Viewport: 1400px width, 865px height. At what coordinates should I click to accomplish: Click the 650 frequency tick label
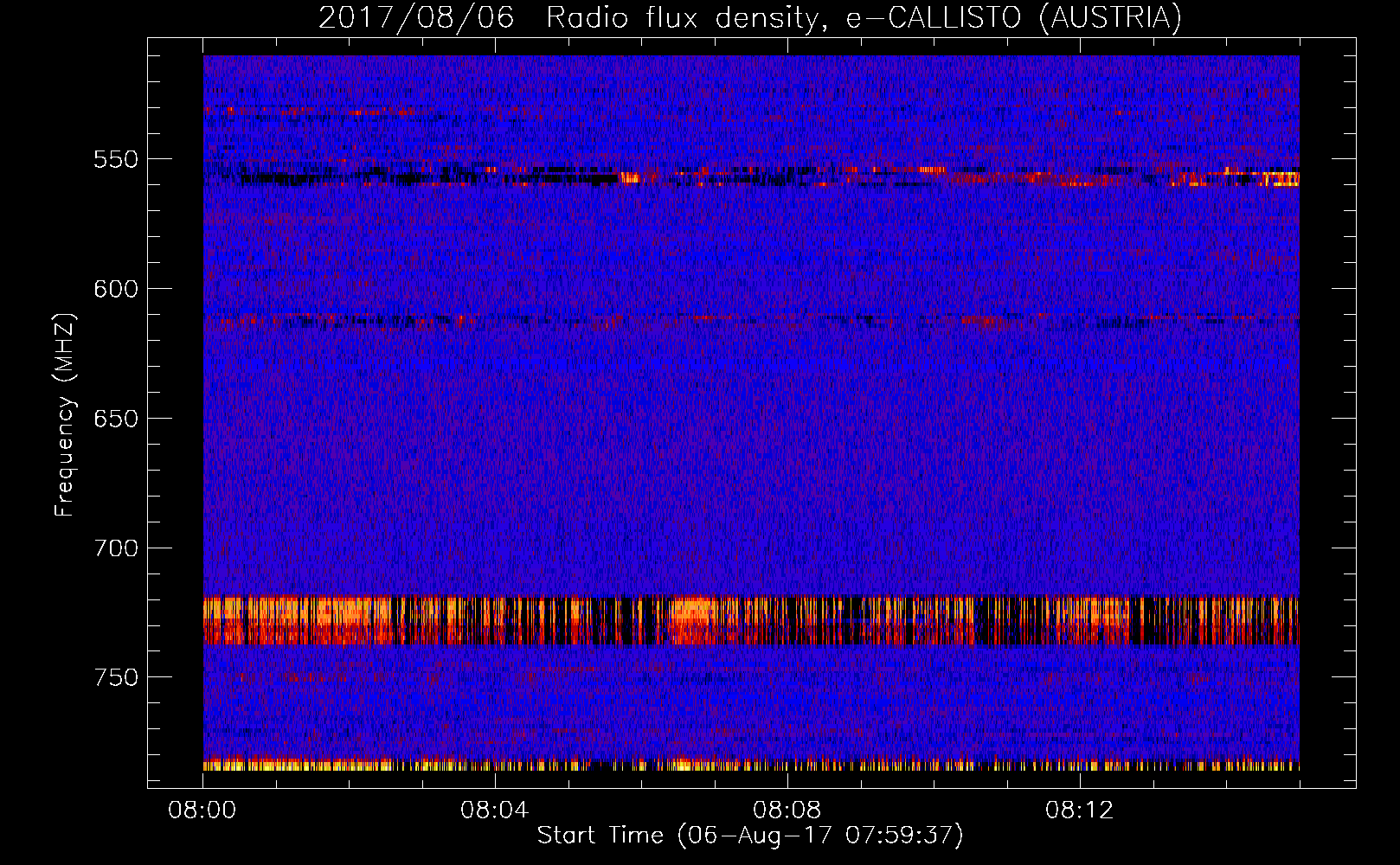(116, 419)
